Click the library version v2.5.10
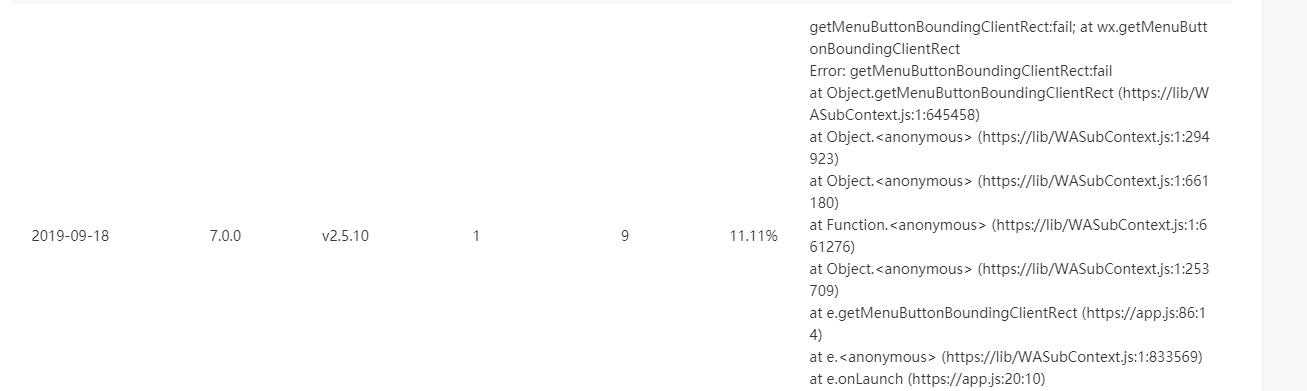 click(345, 236)
